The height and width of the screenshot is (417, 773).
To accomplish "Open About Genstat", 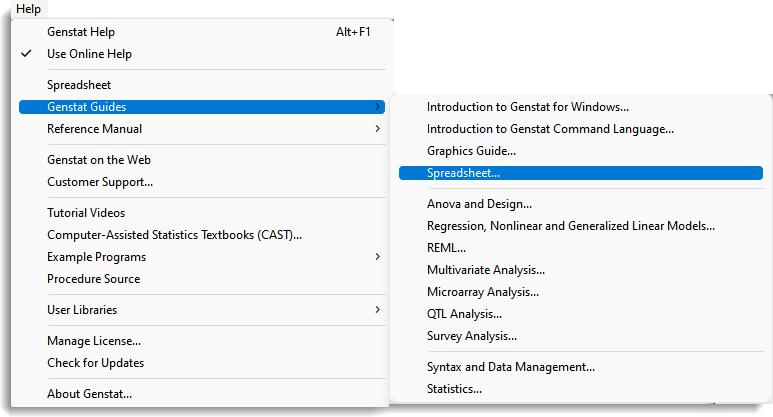I will (x=202, y=394).
